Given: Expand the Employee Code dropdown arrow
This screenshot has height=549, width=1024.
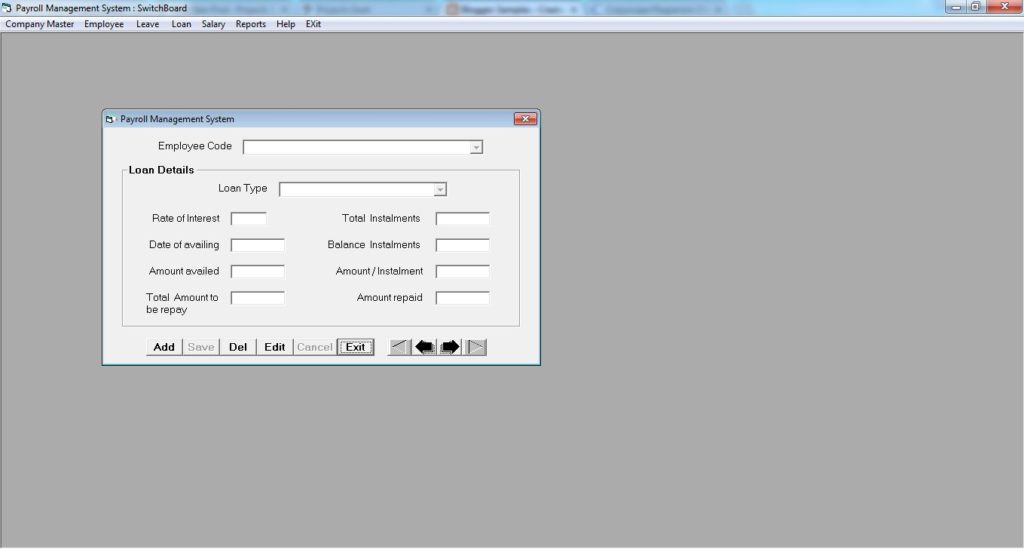Looking at the screenshot, I should coord(476,148).
